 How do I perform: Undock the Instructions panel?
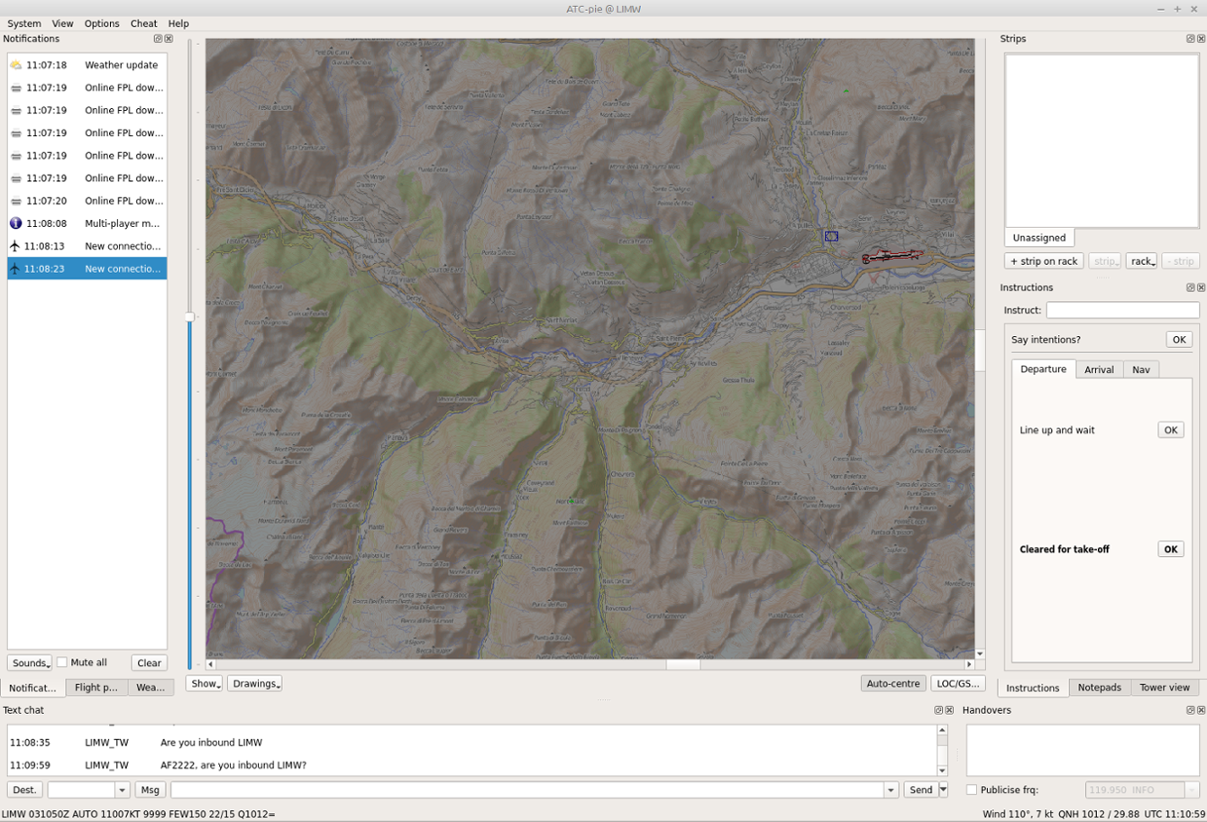[x=1190, y=288]
